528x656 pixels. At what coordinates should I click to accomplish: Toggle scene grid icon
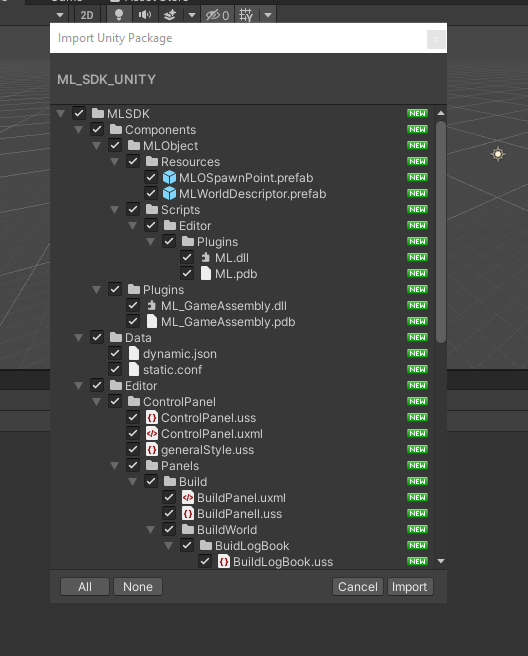(x=246, y=15)
